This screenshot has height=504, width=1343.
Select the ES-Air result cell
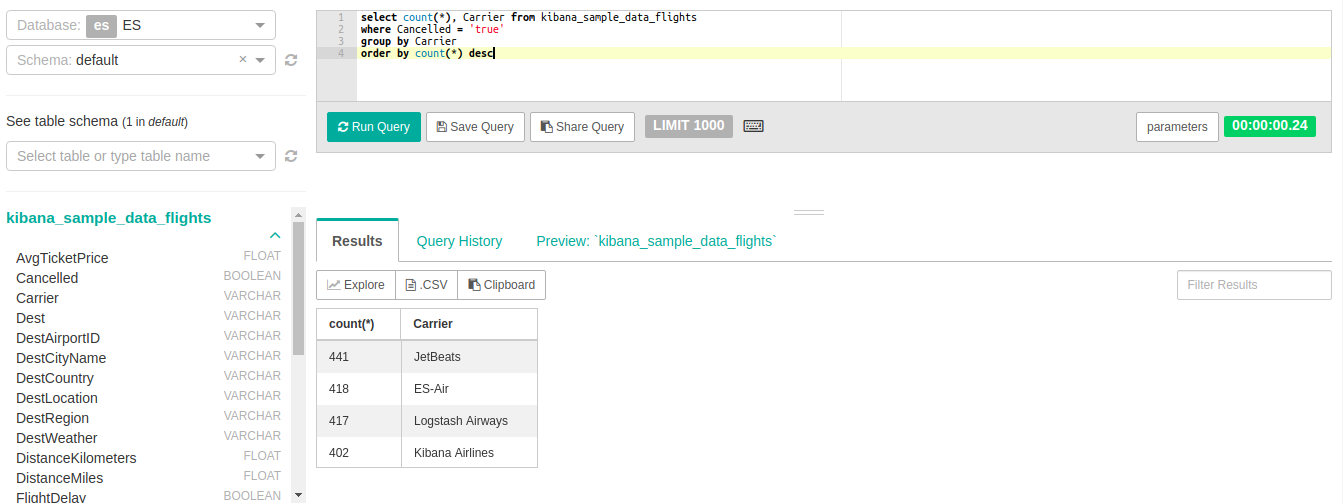point(468,389)
